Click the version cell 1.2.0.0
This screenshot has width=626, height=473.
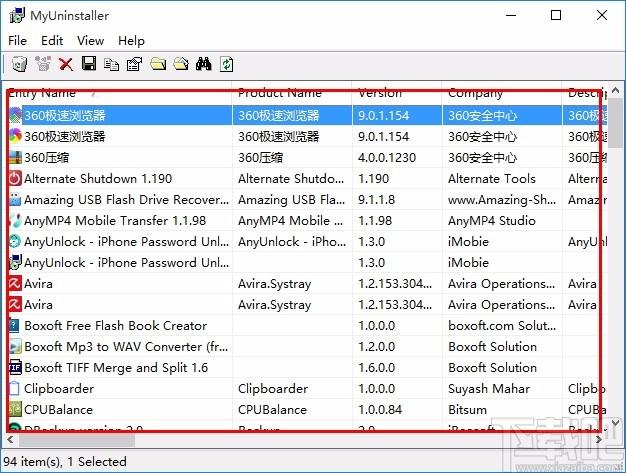[376, 346]
